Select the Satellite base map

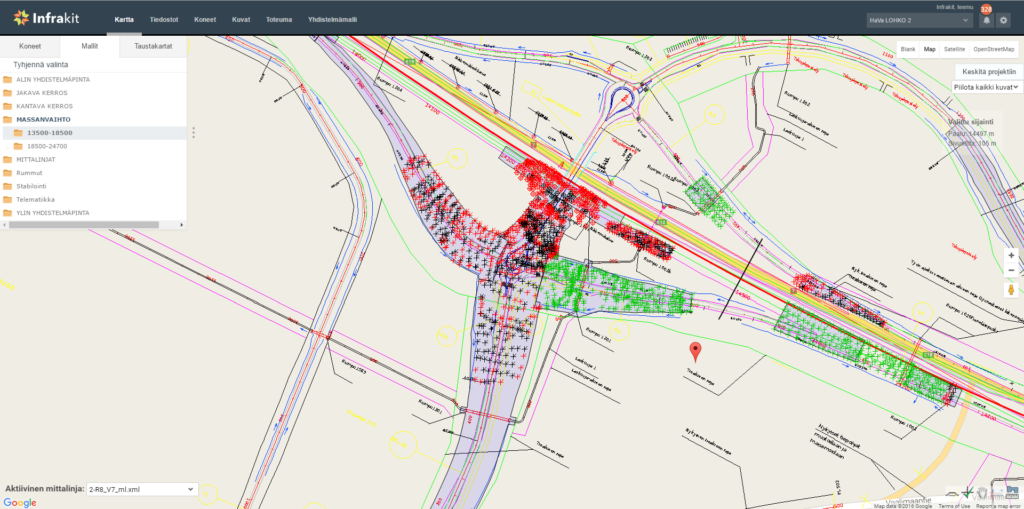pos(954,48)
